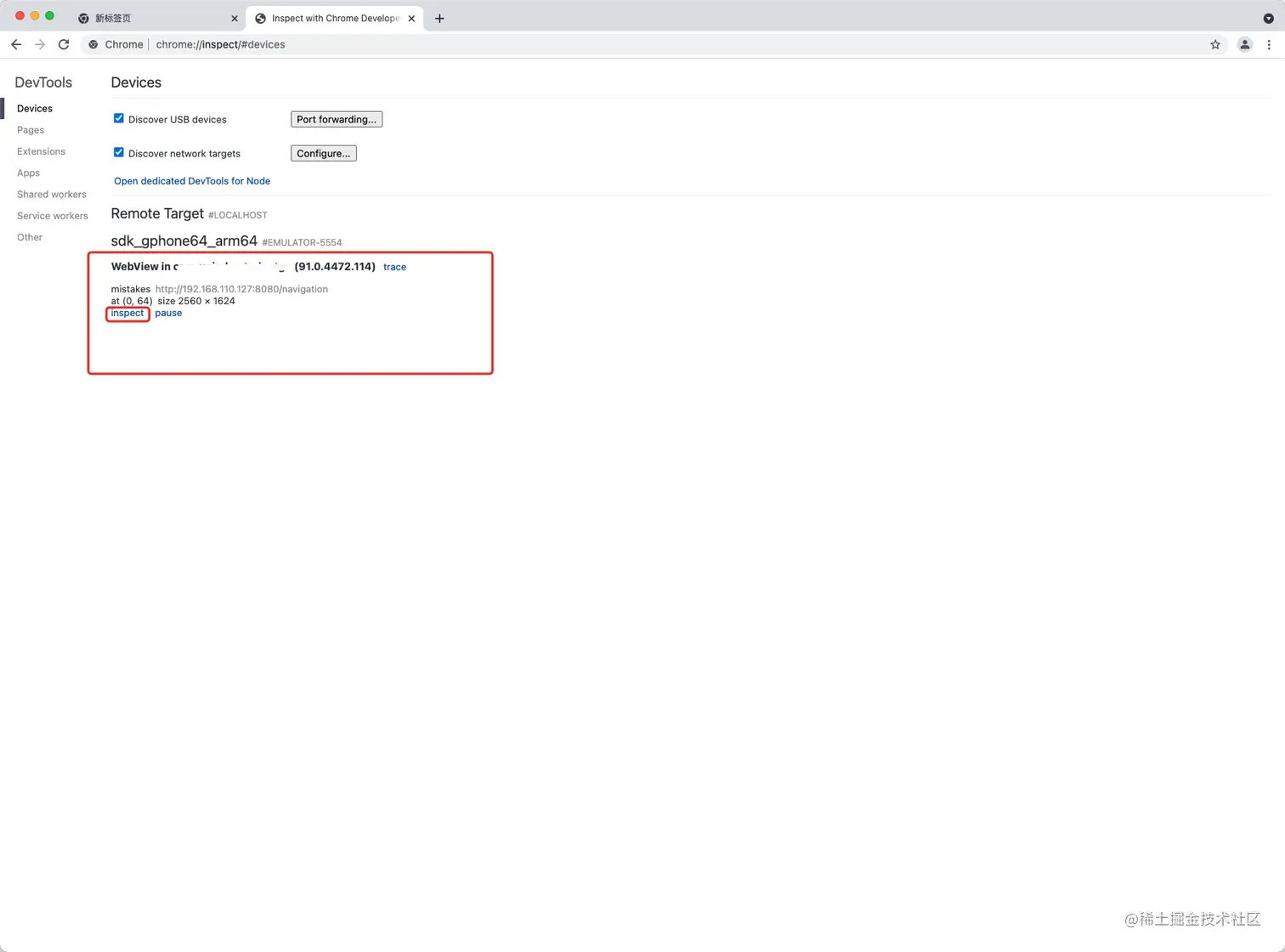Click the Configure... button
1285x952 pixels.
324,153
